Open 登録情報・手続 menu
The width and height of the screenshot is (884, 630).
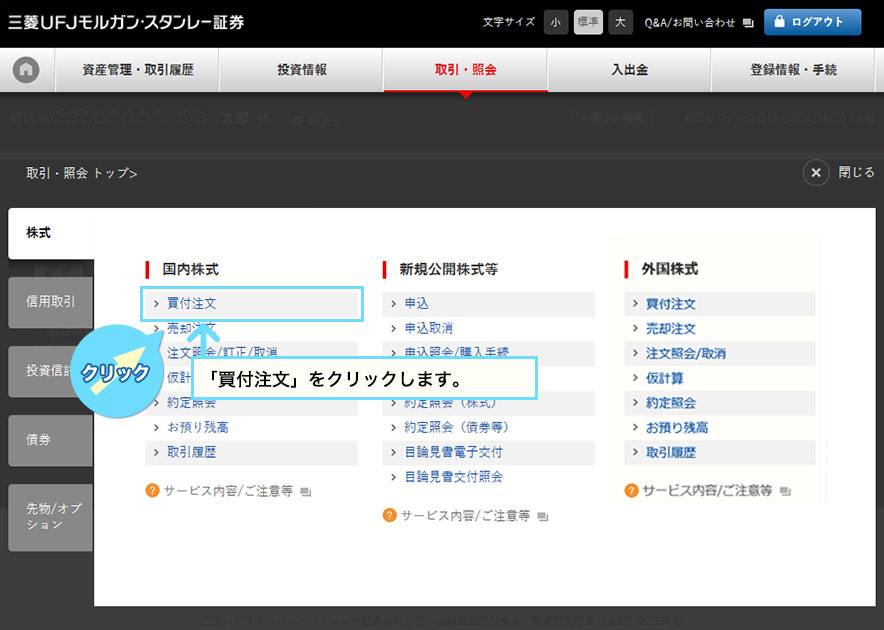click(x=793, y=70)
